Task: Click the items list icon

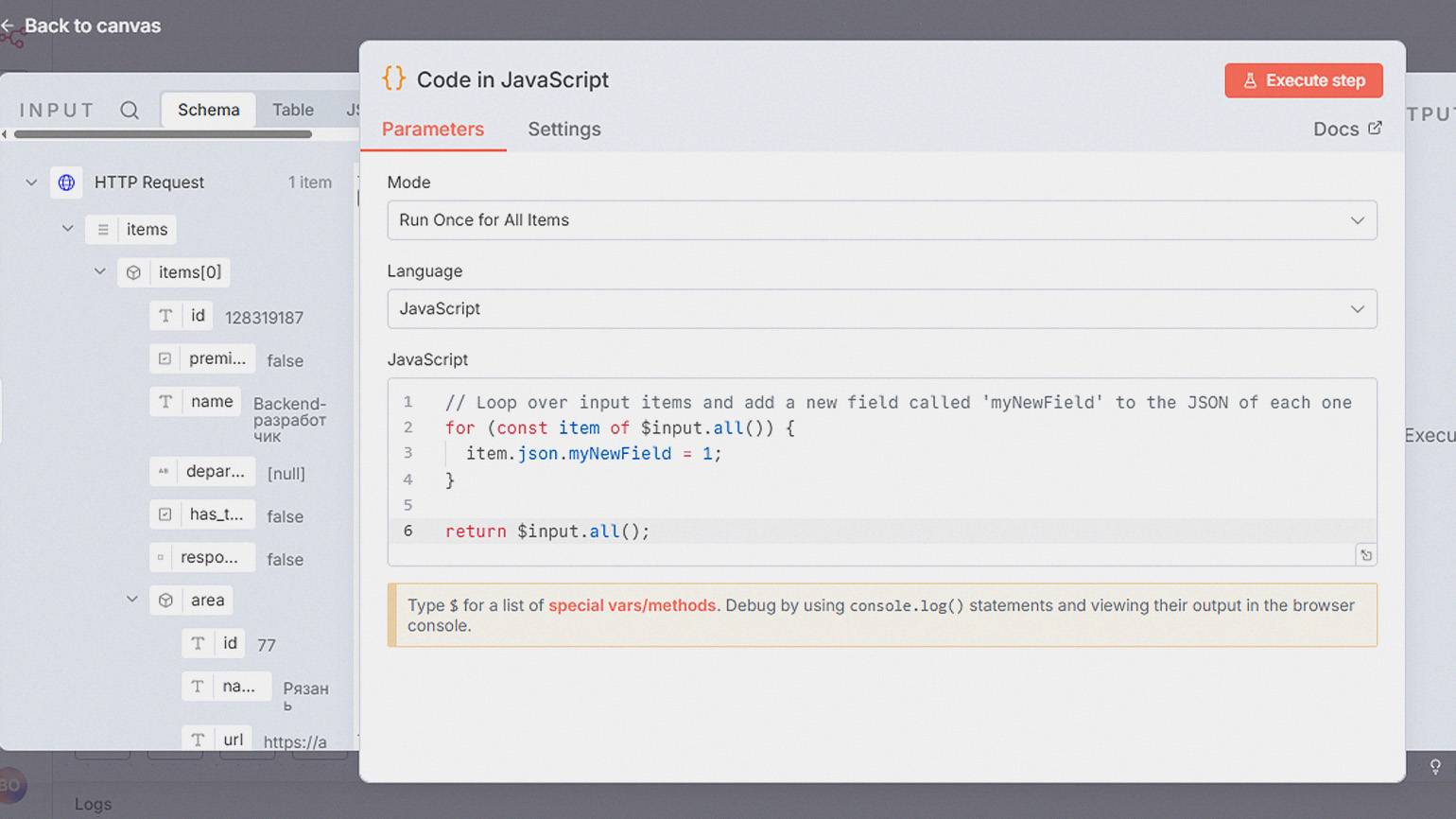Action: pyautogui.click(x=103, y=230)
